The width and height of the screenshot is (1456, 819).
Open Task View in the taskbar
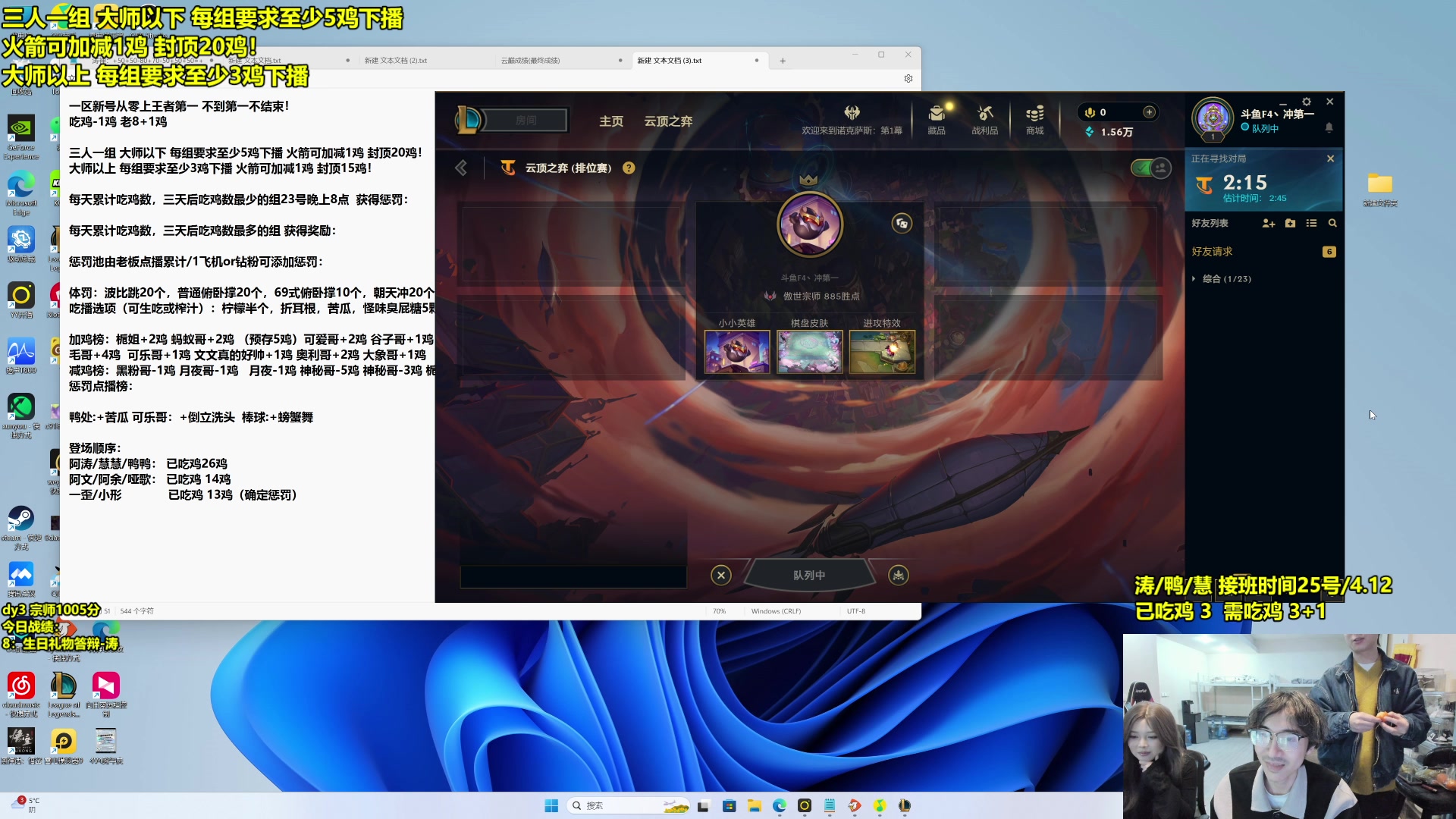coord(704,805)
